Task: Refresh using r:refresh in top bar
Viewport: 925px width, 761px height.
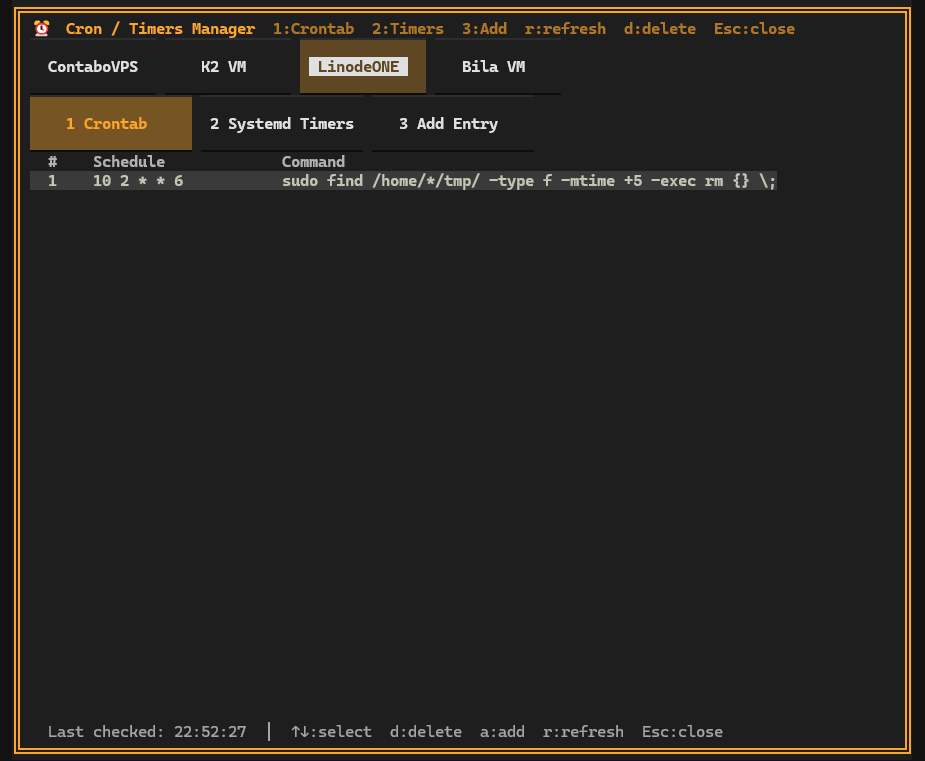Action: click(565, 28)
